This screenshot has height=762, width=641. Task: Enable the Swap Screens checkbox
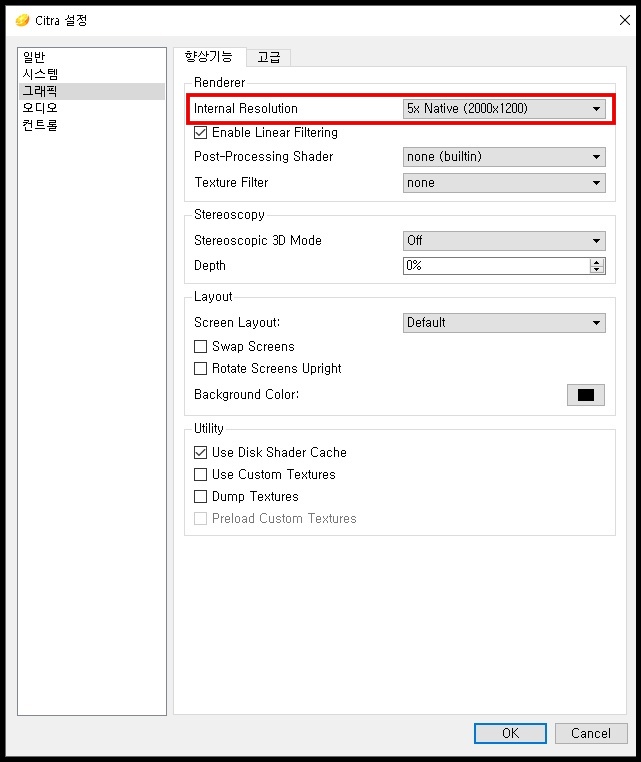click(200, 346)
